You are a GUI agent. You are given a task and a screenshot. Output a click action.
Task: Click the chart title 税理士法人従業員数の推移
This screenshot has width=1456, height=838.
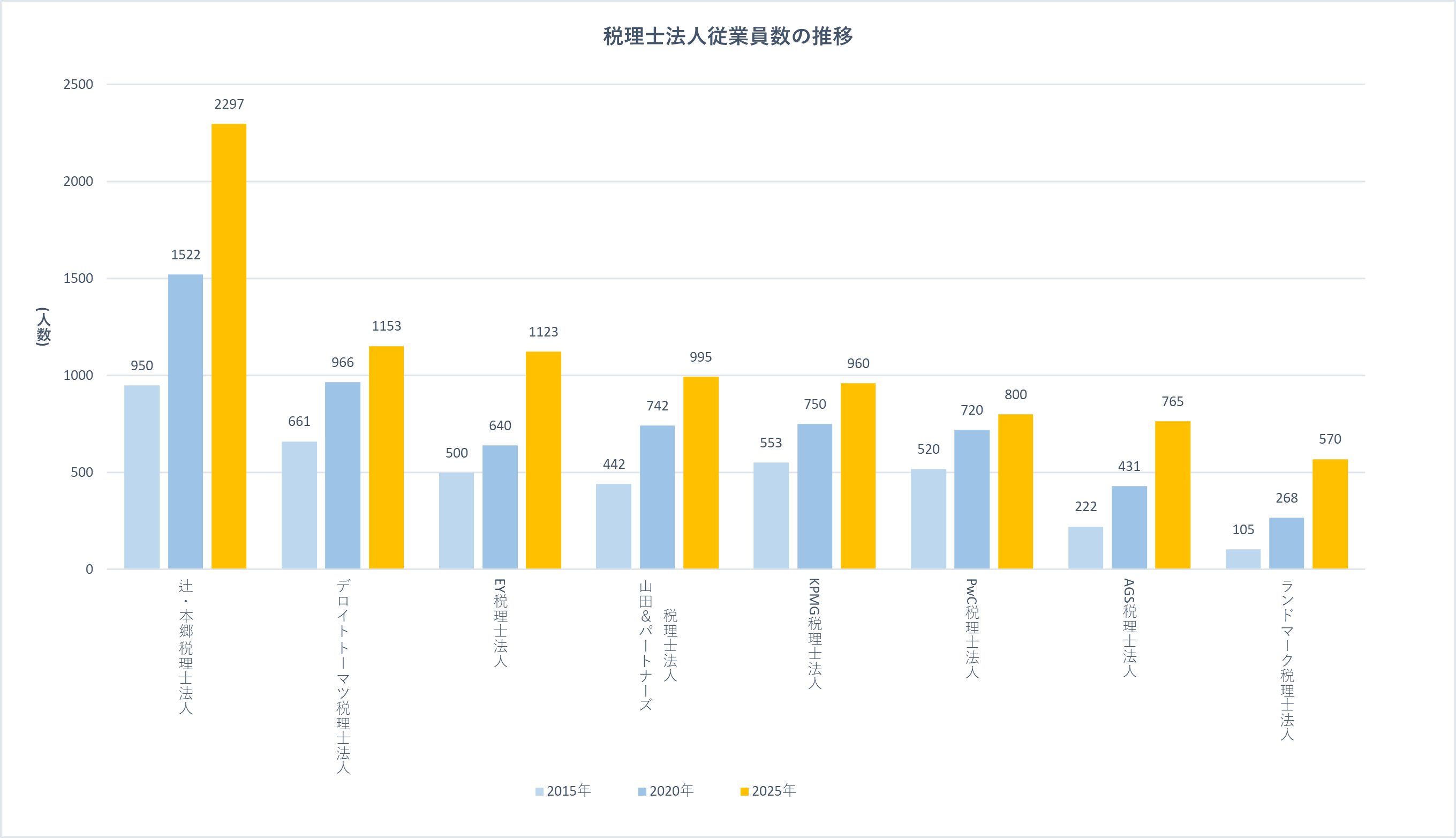point(727,36)
